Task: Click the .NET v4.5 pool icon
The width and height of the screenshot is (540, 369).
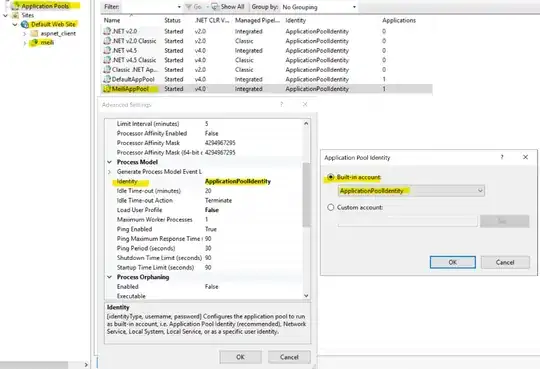Action: [107, 50]
